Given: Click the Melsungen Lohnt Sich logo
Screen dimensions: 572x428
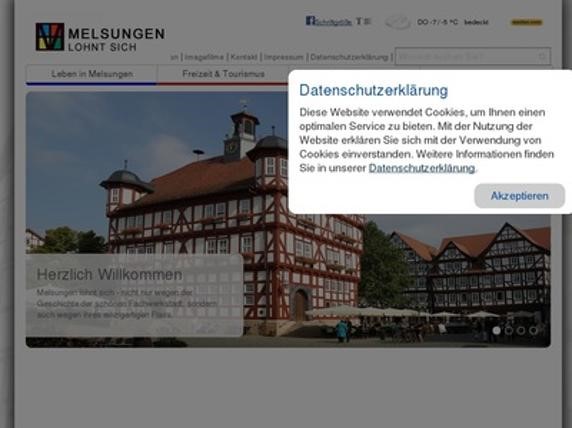Looking at the screenshot, I should 100,37.
